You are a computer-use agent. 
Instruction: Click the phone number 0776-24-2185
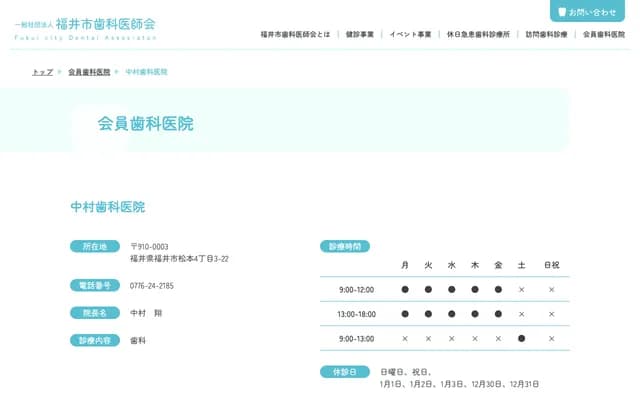point(152,286)
